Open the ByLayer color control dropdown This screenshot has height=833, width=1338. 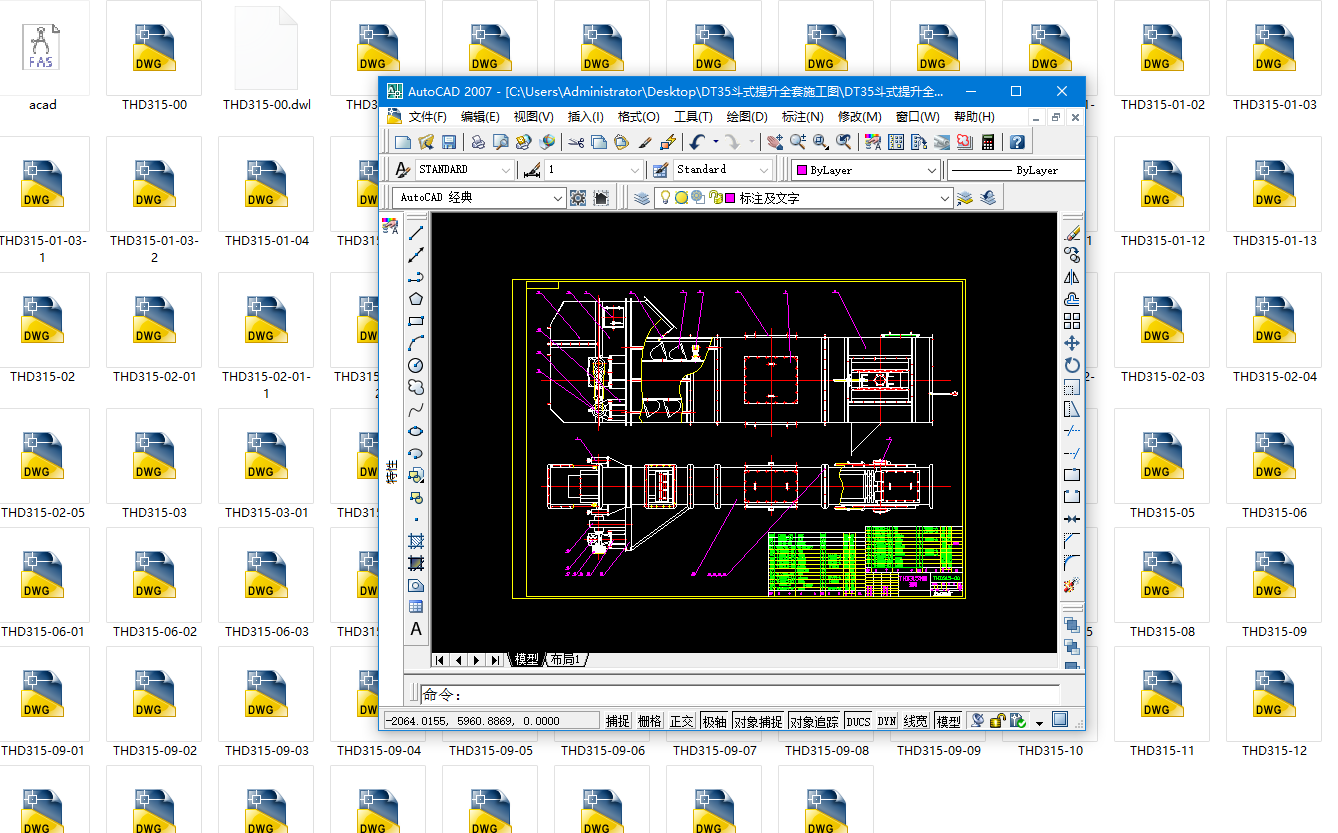pyautogui.click(x=866, y=170)
